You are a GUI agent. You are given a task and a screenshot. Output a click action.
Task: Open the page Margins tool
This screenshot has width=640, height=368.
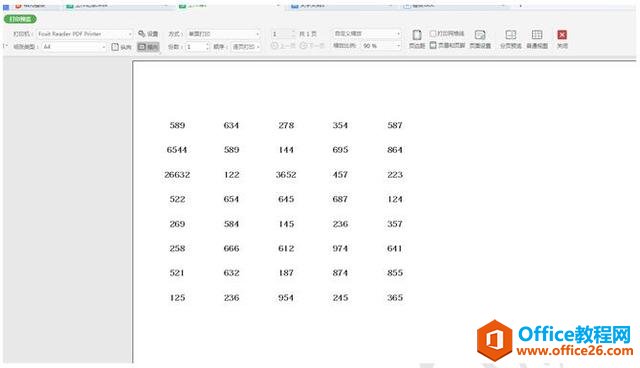click(417, 39)
